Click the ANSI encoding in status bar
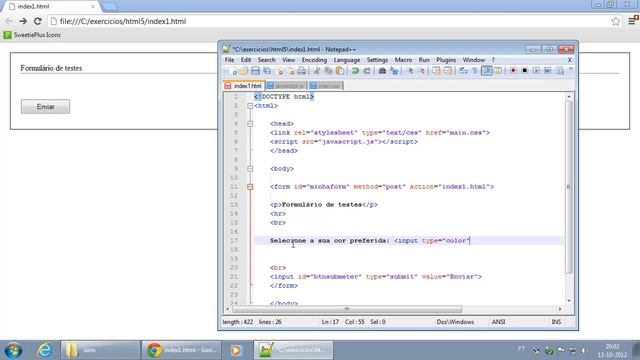 click(498, 322)
